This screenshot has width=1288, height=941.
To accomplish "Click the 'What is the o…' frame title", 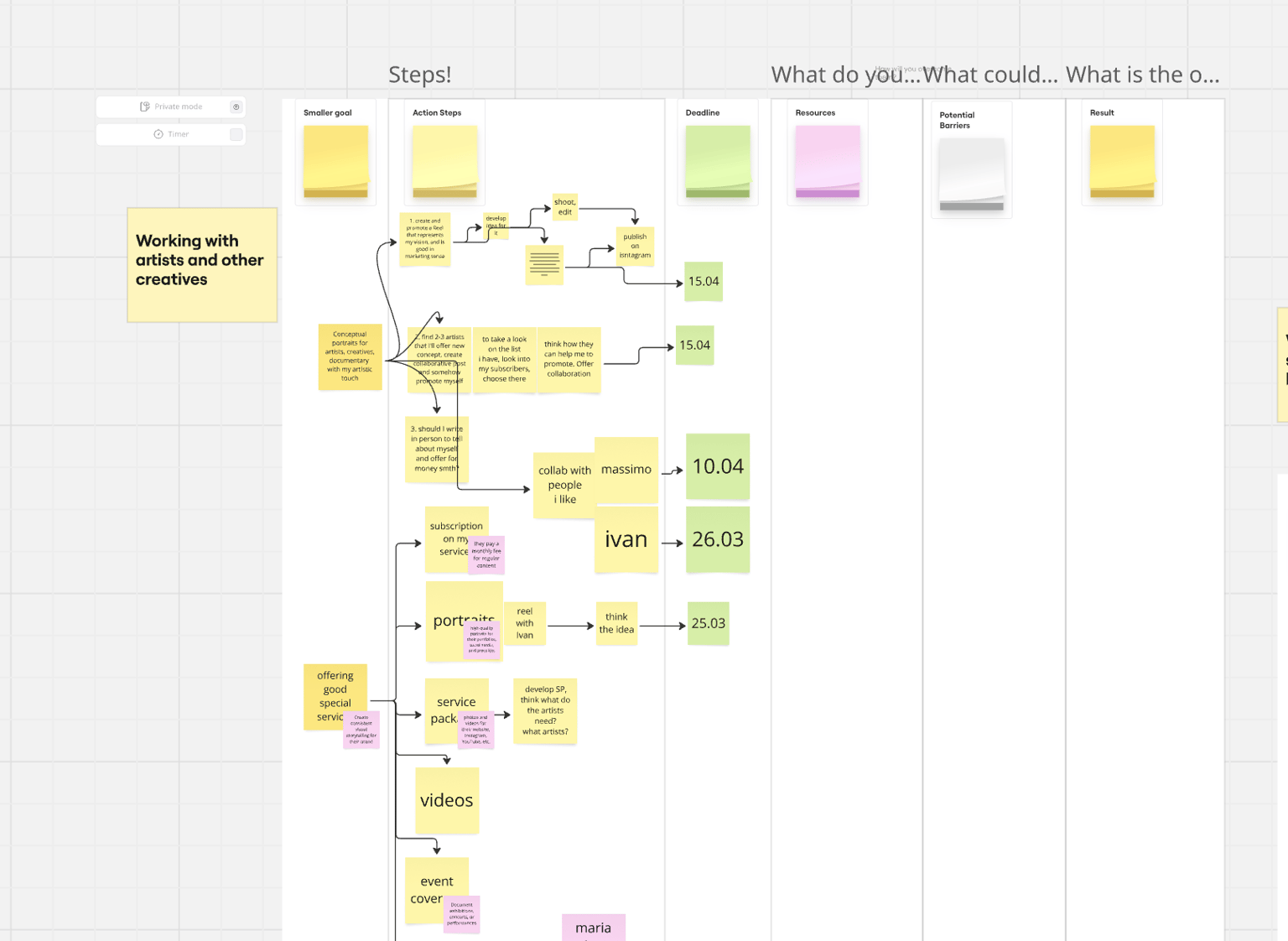I will 1142,75.
